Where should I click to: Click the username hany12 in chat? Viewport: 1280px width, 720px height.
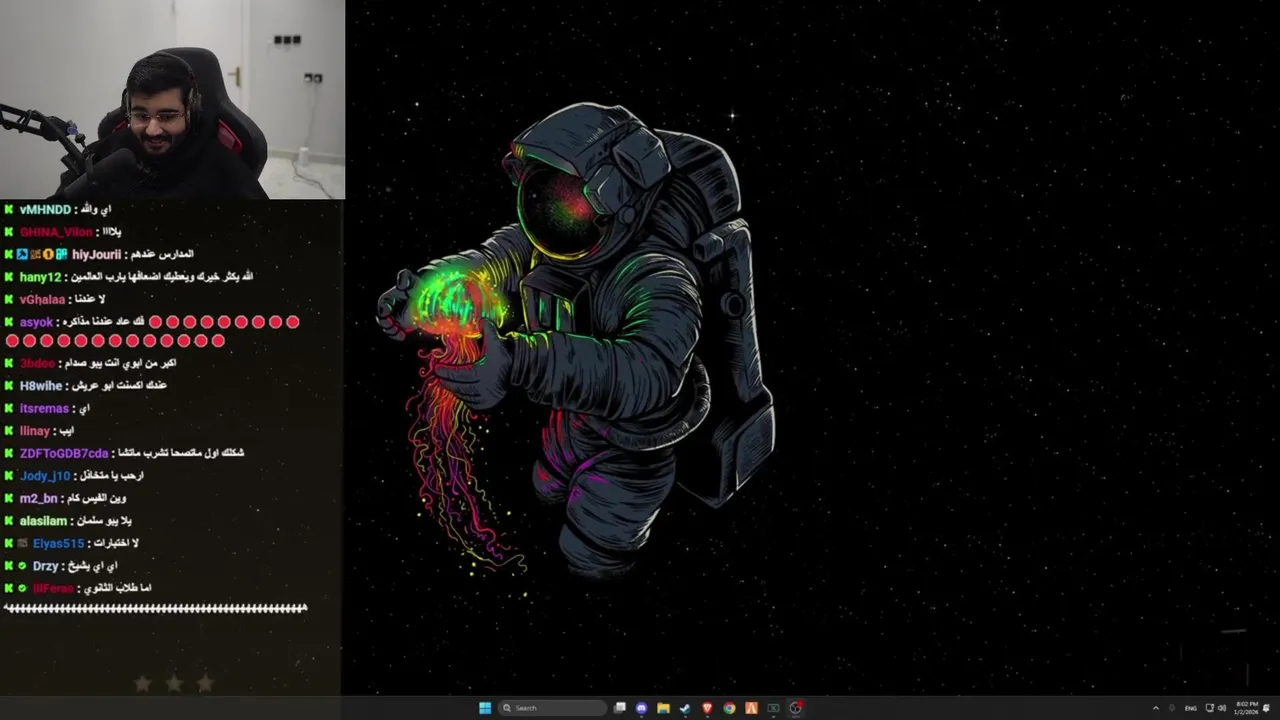click(x=40, y=277)
